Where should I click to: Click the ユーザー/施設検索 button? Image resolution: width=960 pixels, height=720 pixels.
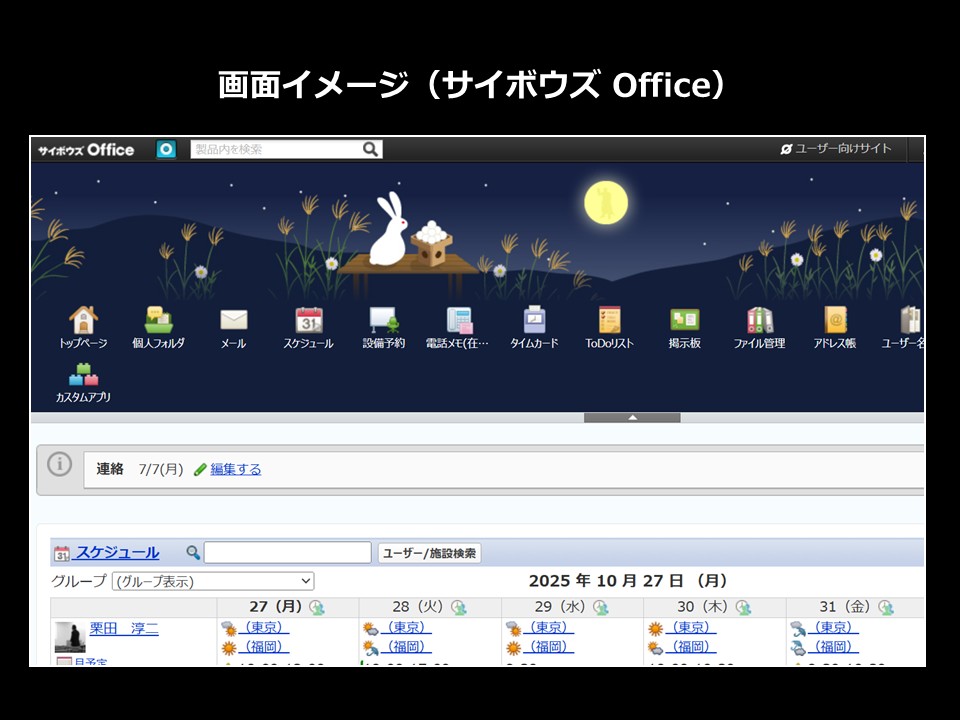tap(429, 553)
